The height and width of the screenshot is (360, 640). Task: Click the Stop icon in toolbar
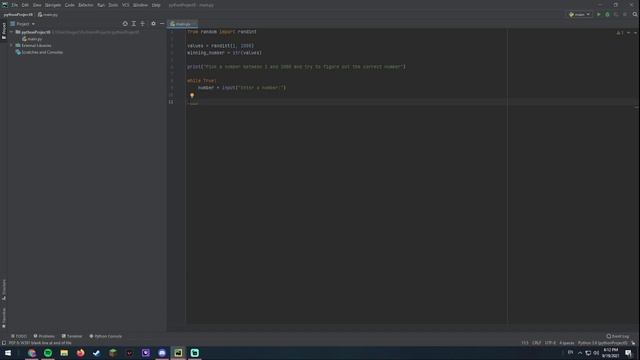[624, 14]
